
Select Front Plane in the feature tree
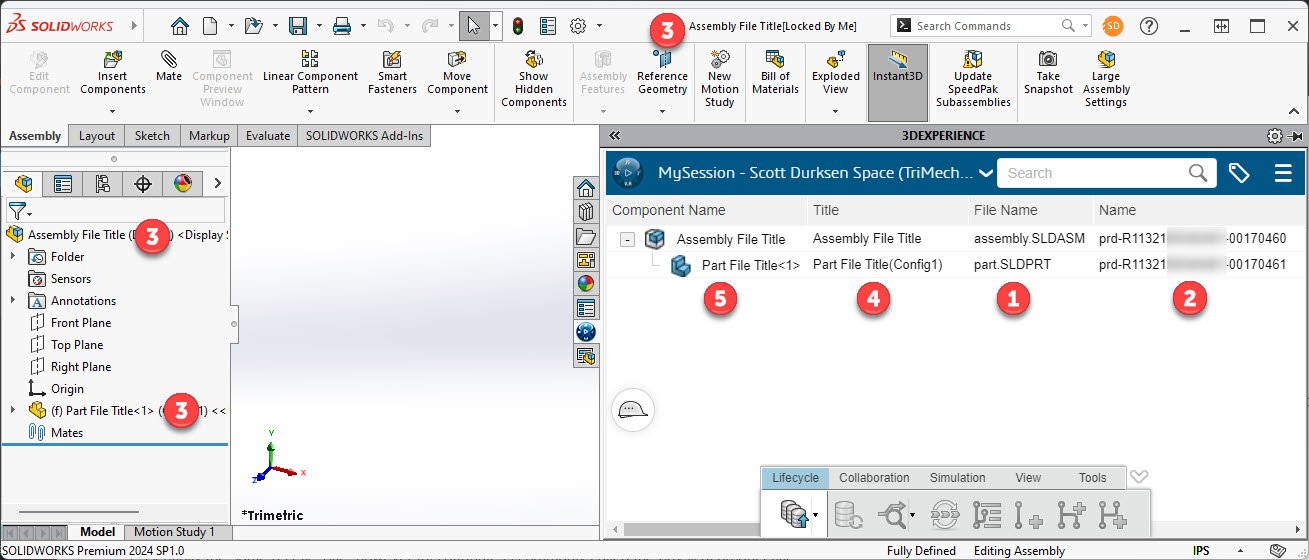[81, 323]
